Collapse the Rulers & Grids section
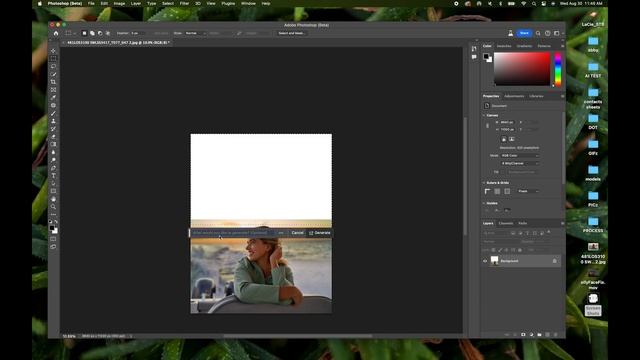The image size is (640, 360). pyautogui.click(x=484, y=183)
